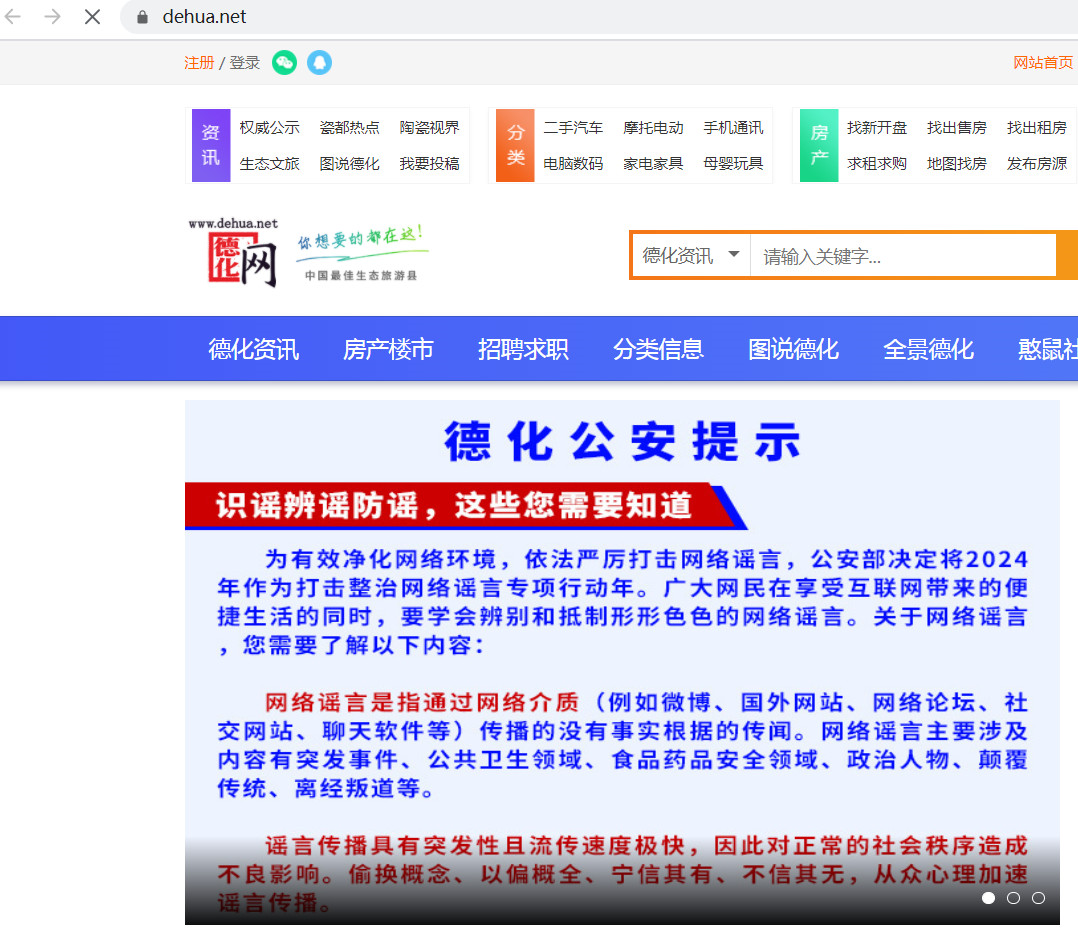
Task: Switch to the second carousel dot
Action: (1013, 898)
